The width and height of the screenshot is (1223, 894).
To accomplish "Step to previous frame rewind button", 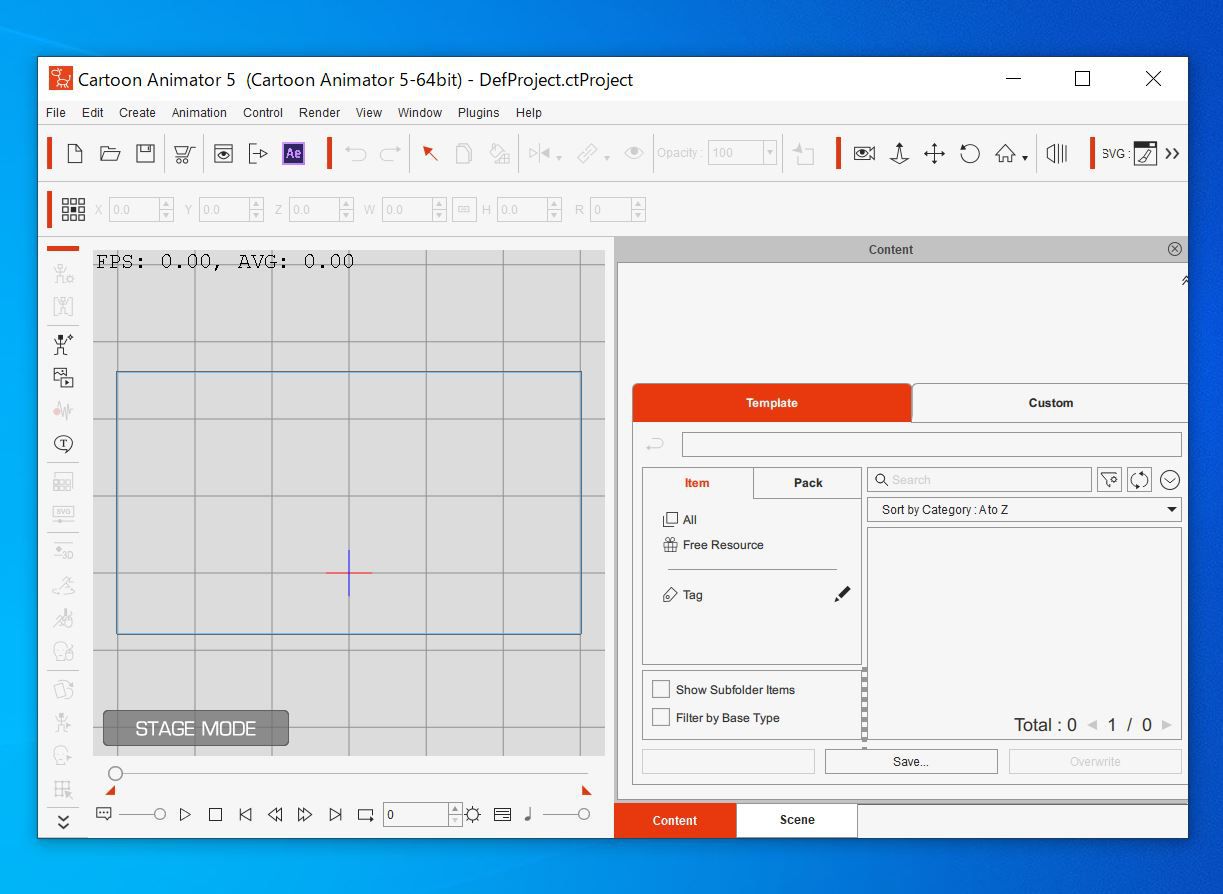I will 275,814.
